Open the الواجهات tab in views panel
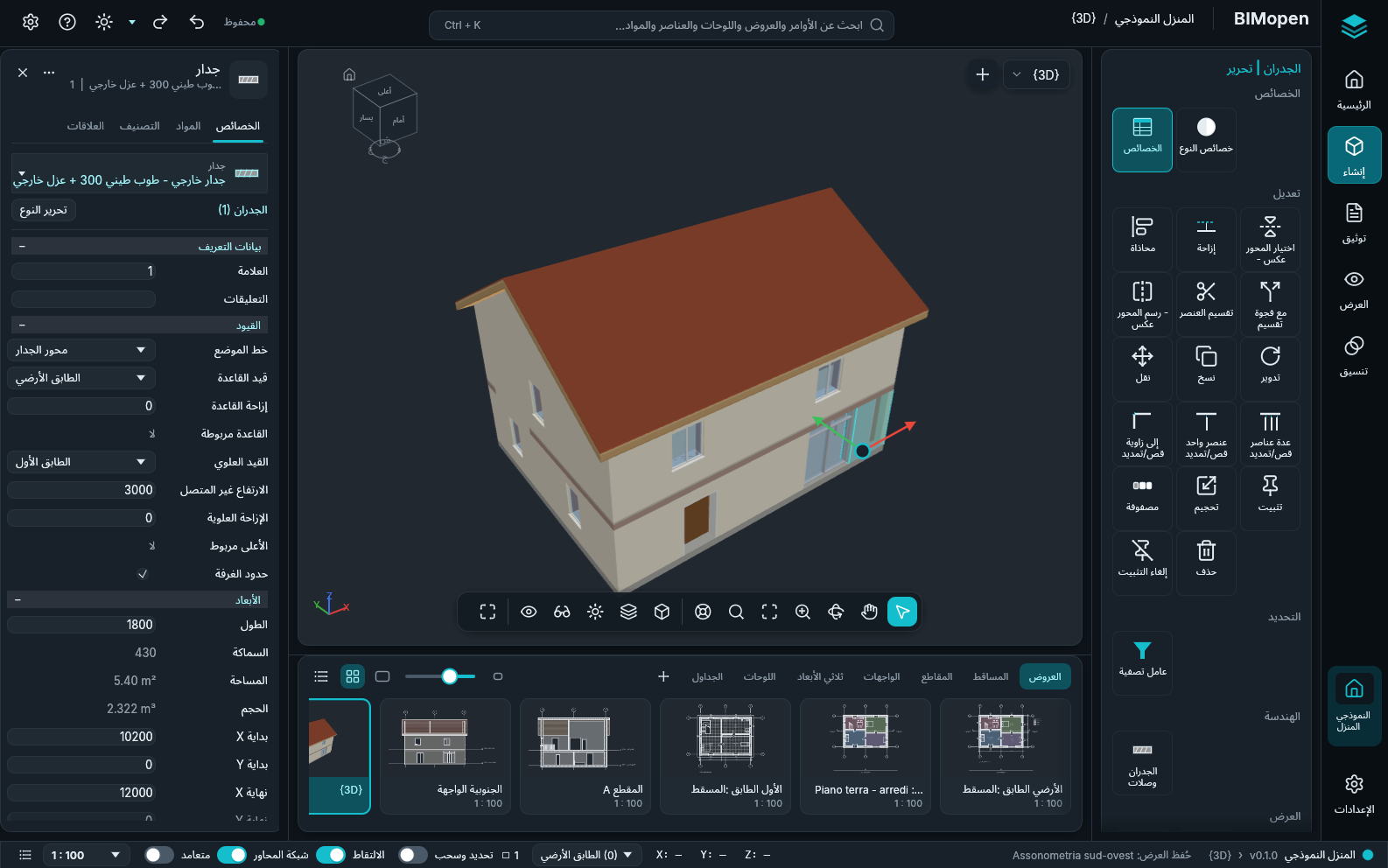1388x868 pixels. click(881, 676)
